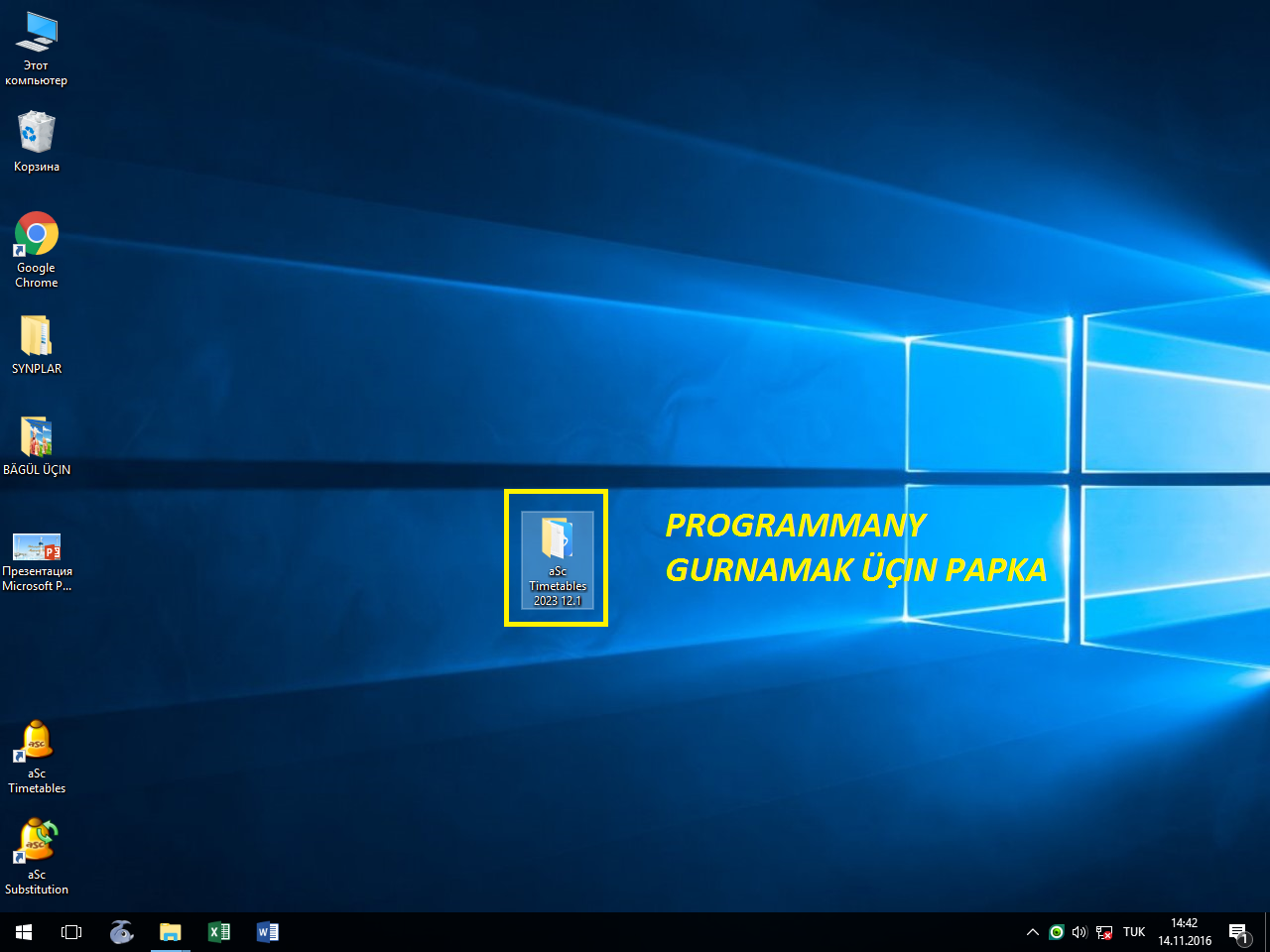Open Excel from the taskbar
Image resolution: width=1270 pixels, height=952 pixels.
coord(219,932)
